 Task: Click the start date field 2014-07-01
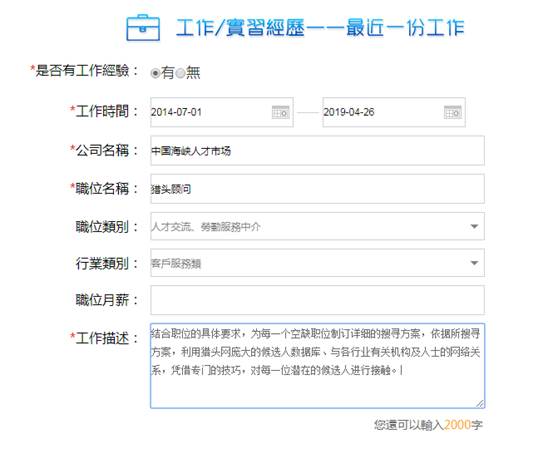pos(222,112)
